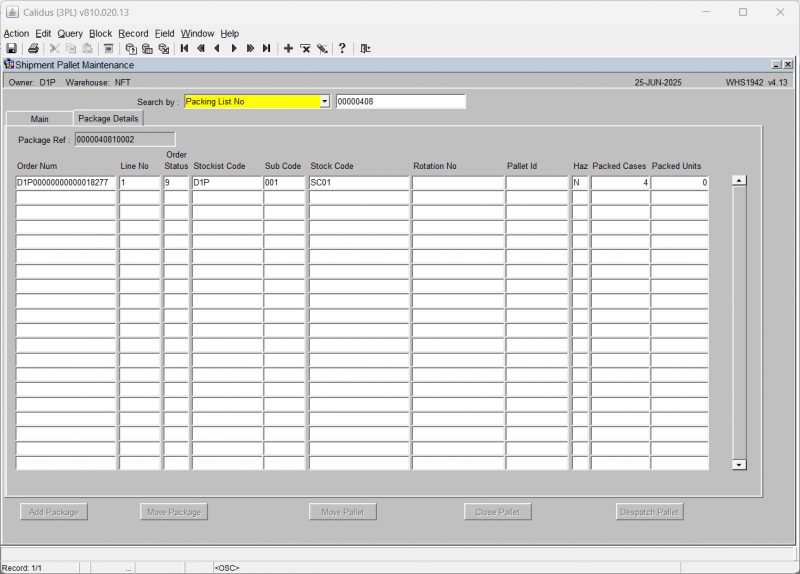Open the Query menu

click(70, 34)
